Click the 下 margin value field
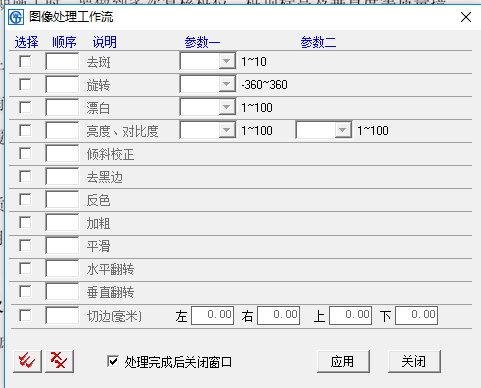 417,315
